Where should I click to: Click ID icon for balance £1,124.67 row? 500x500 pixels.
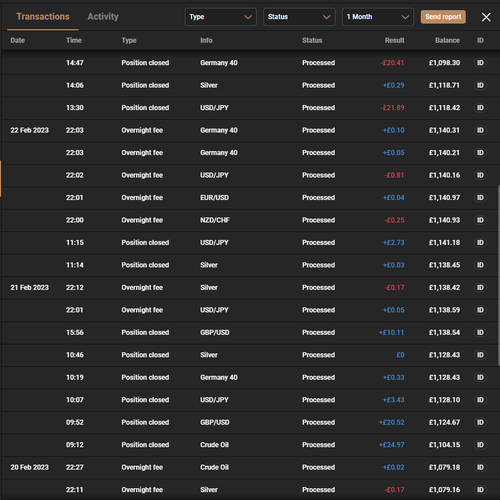pyautogui.click(x=480, y=422)
